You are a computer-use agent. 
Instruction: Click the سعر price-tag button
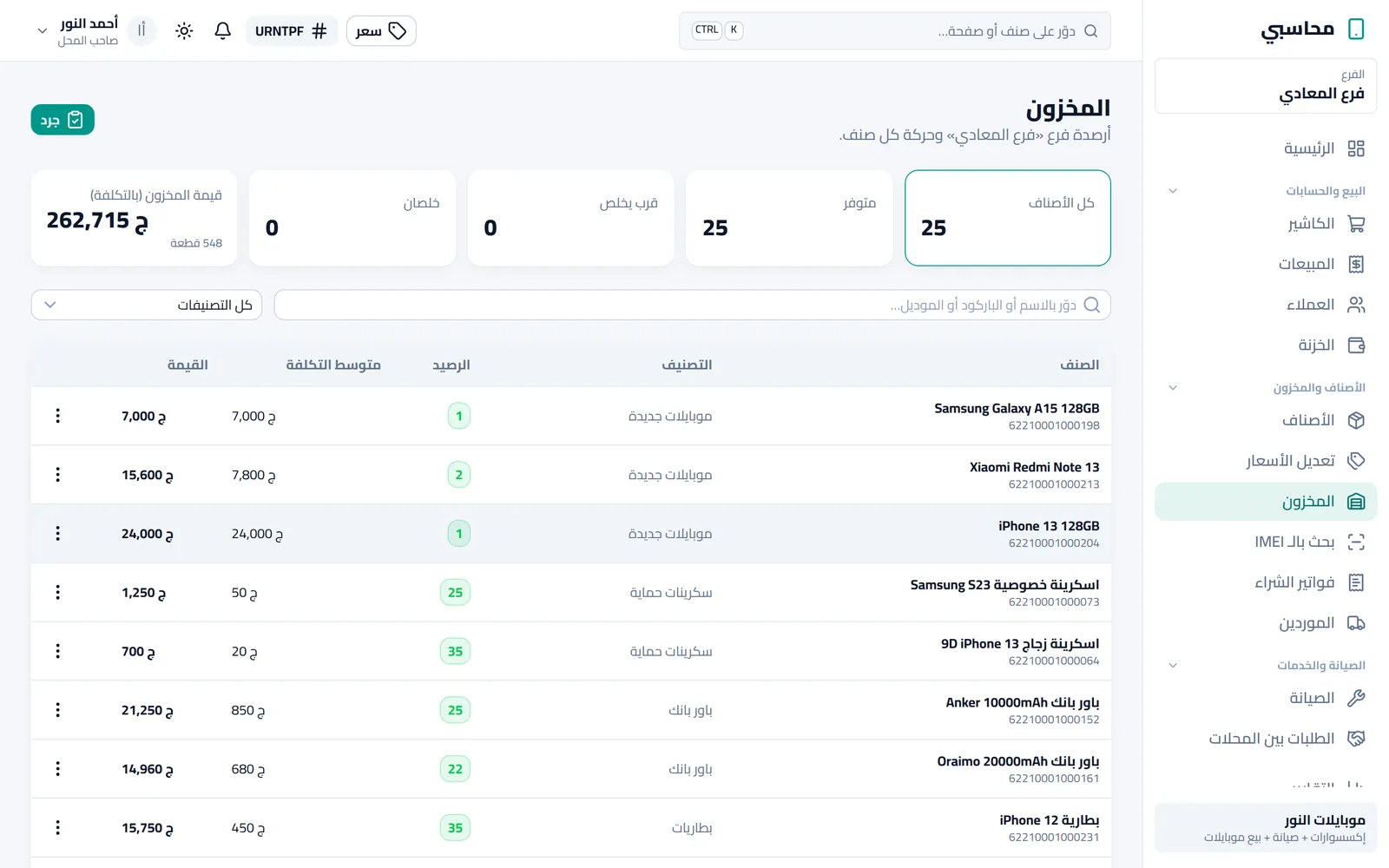click(x=381, y=31)
